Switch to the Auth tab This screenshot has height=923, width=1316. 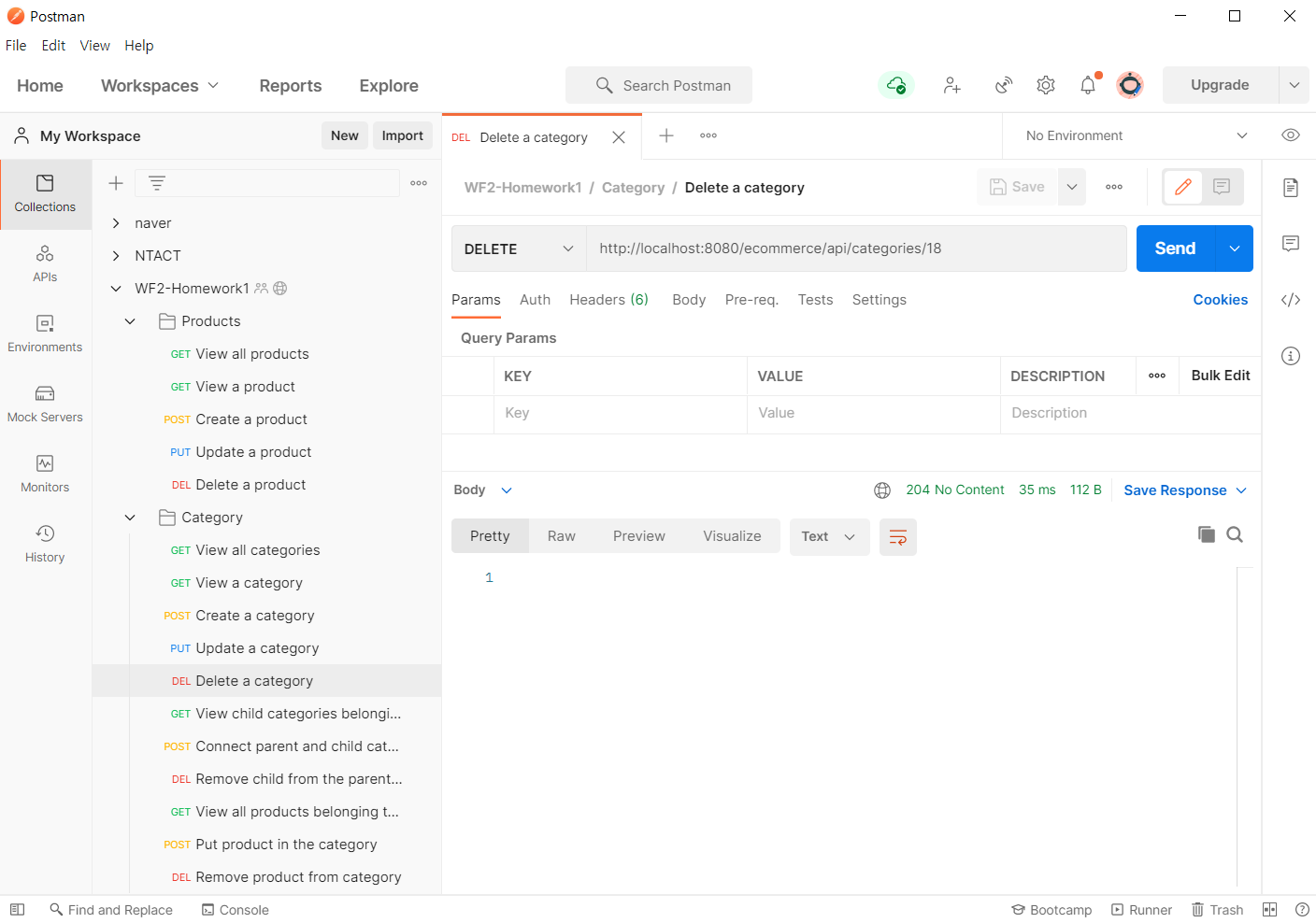[535, 300]
